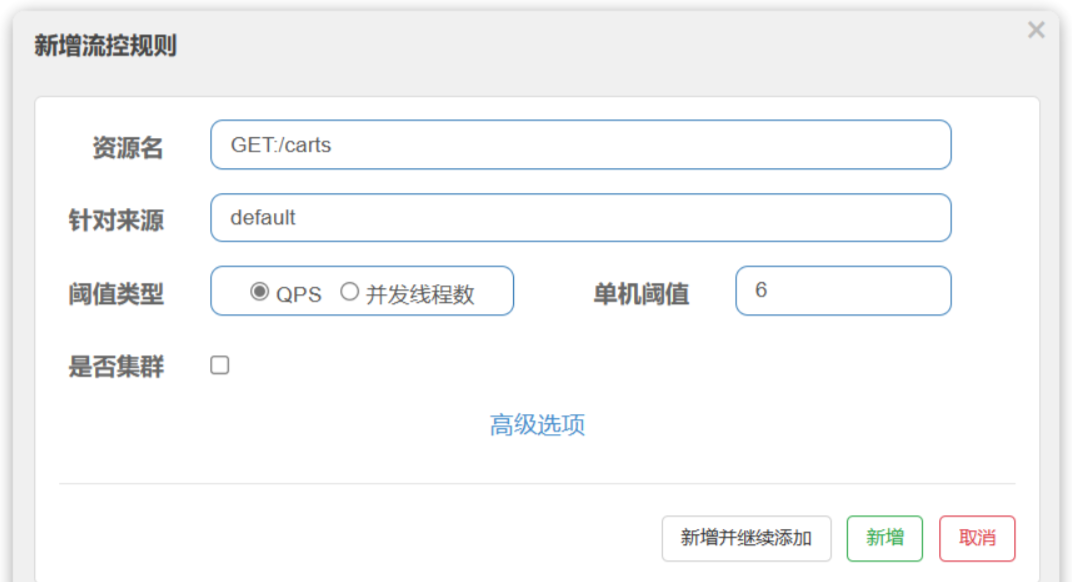Cancel with the red 取消 button
The width and height of the screenshot is (1072, 582).
pyautogui.click(x=977, y=538)
